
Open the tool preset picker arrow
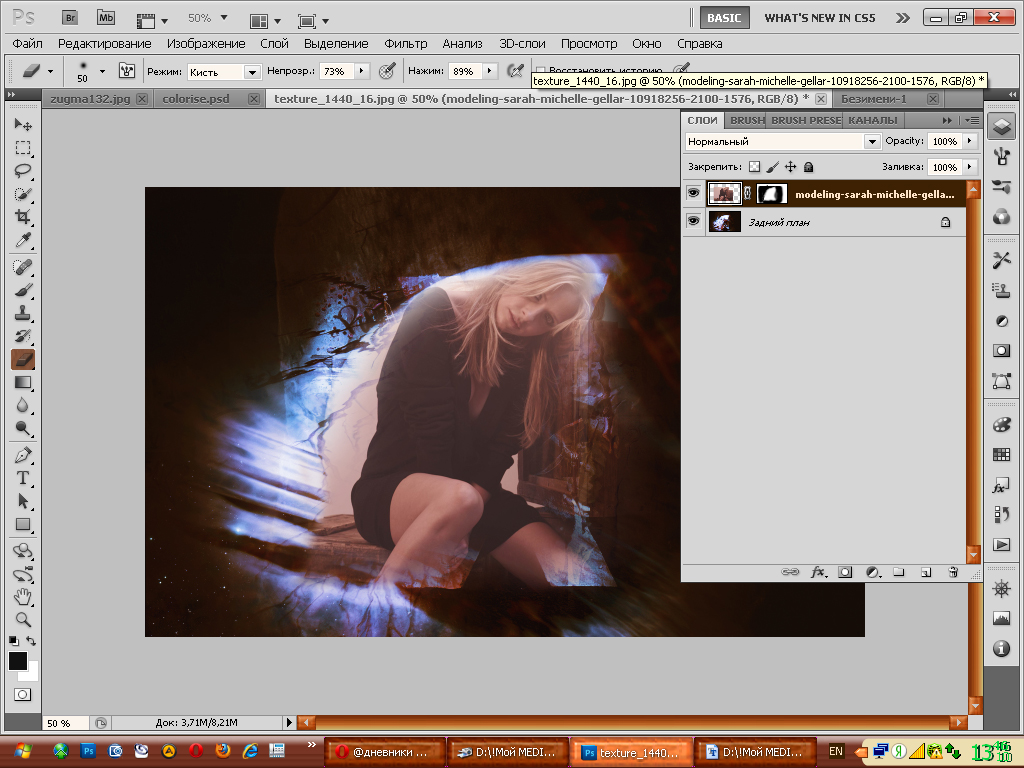50,71
